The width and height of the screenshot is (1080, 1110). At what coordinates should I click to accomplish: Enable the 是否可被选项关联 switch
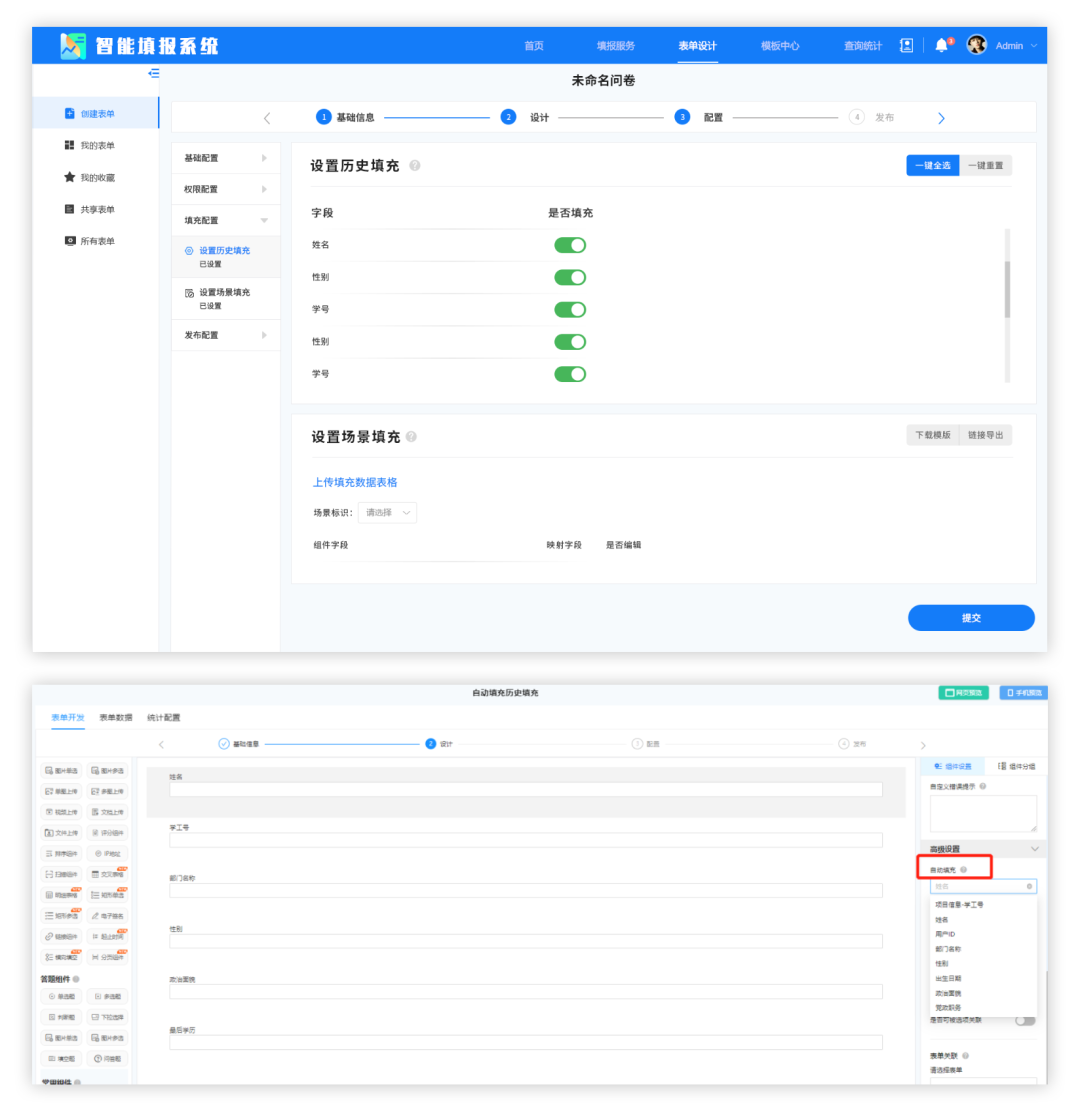coord(1025,1020)
